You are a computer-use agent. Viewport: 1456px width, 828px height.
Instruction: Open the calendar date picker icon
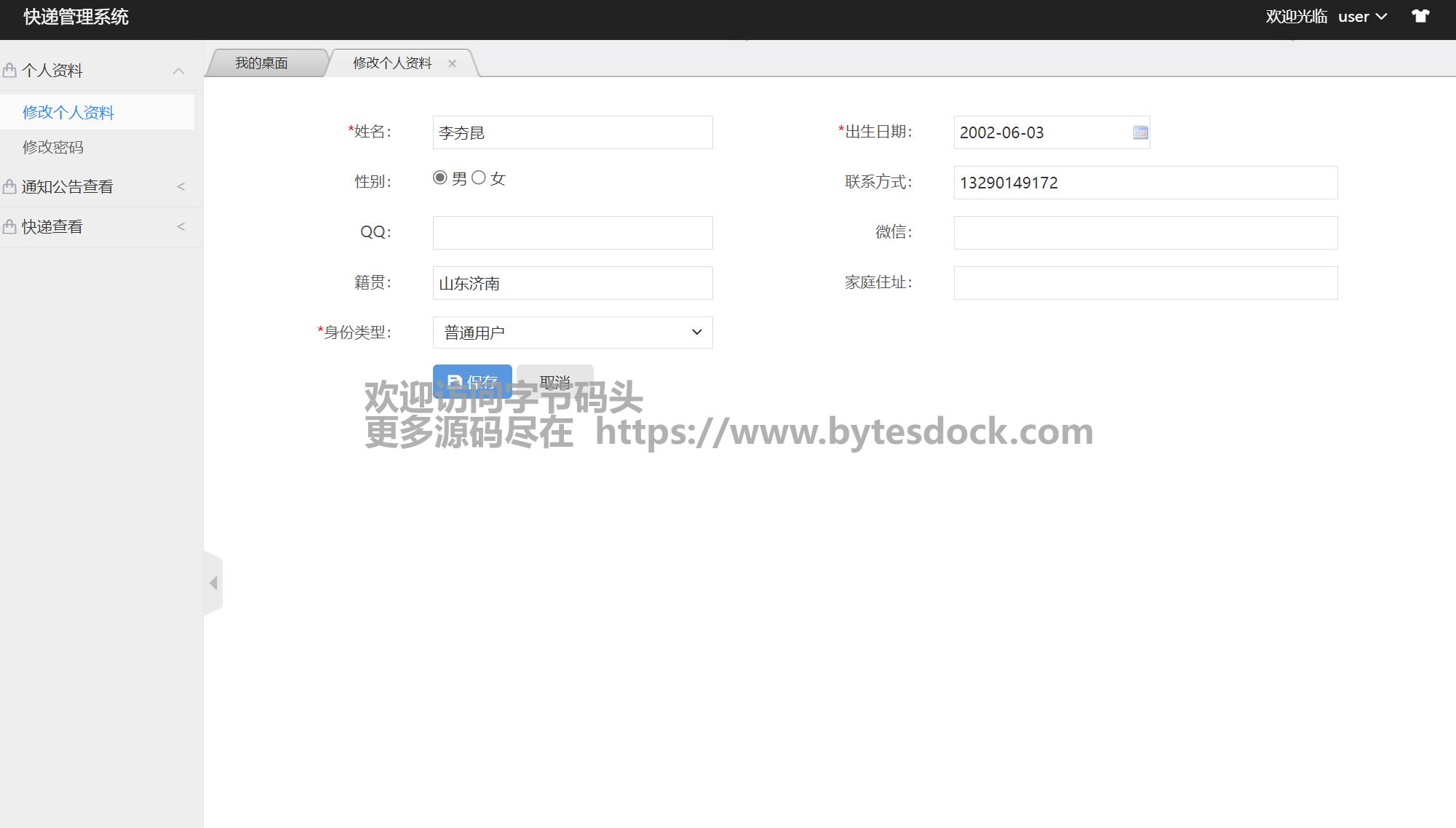pos(1140,132)
